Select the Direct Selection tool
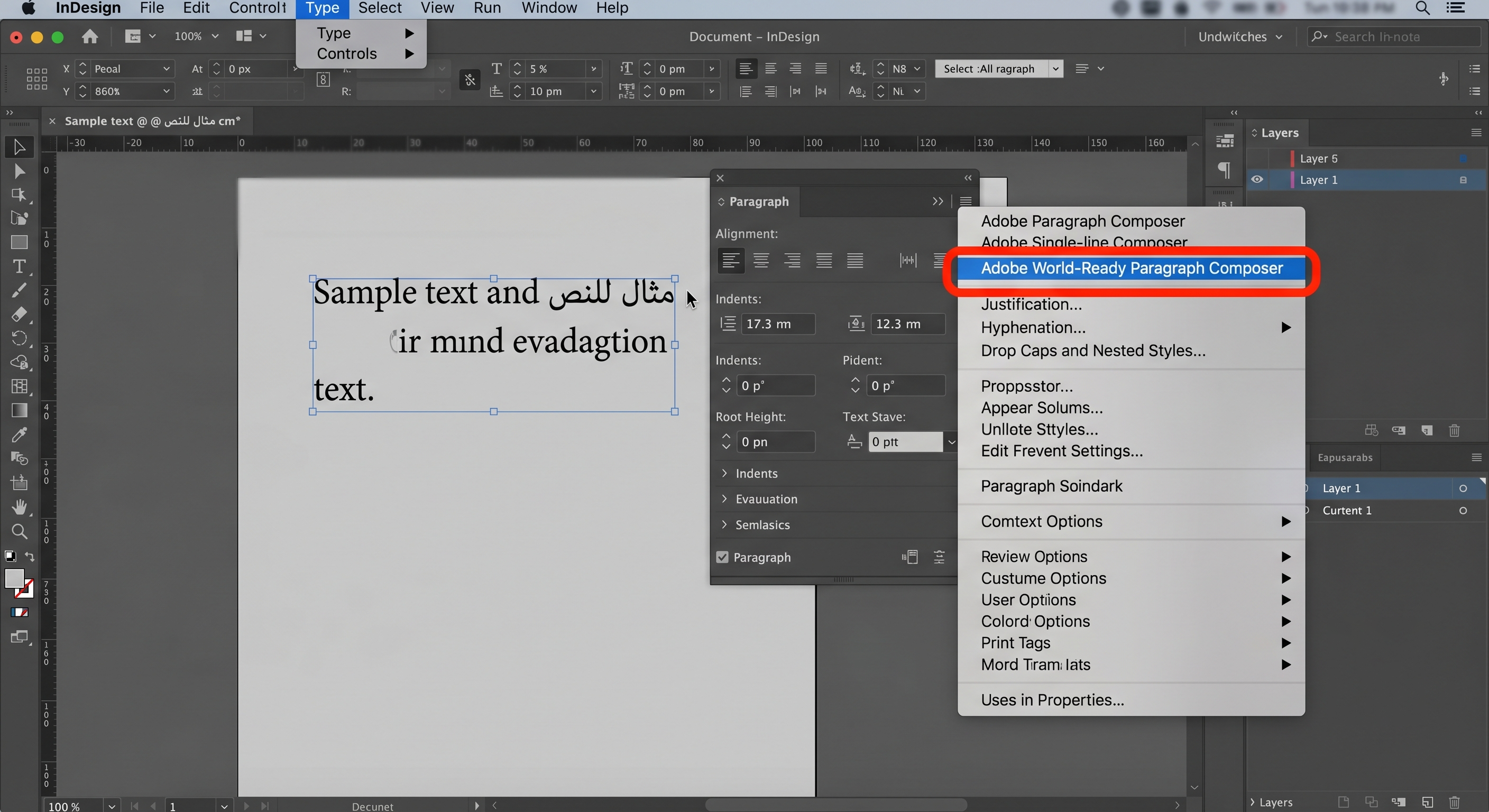This screenshot has width=1489, height=812. pyautogui.click(x=19, y=171)
